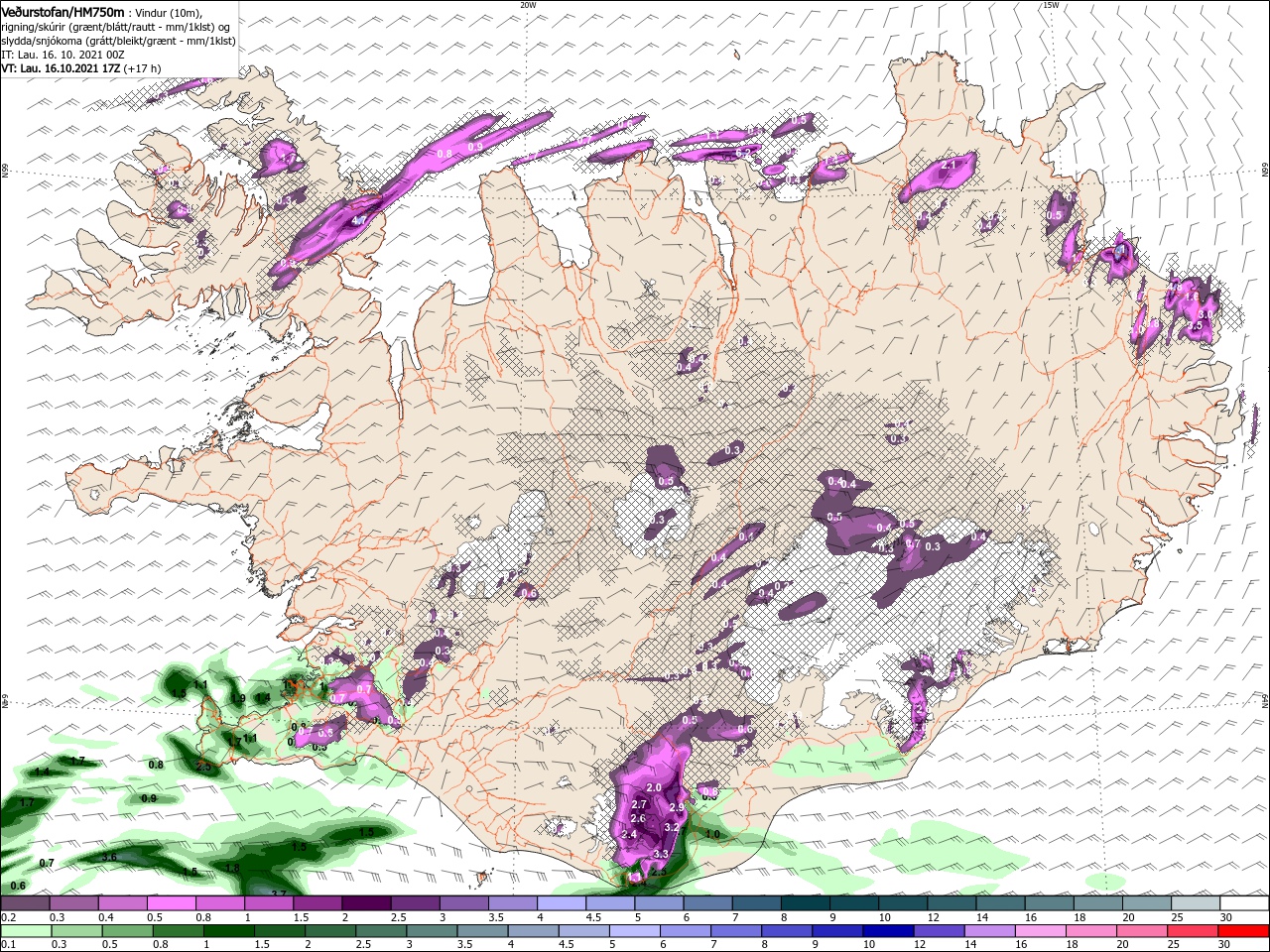The width and height of the screenshot is (1270, 952).
Task: Pick the 4 lavender swatch in upper legend
Action: coord(561,903)
